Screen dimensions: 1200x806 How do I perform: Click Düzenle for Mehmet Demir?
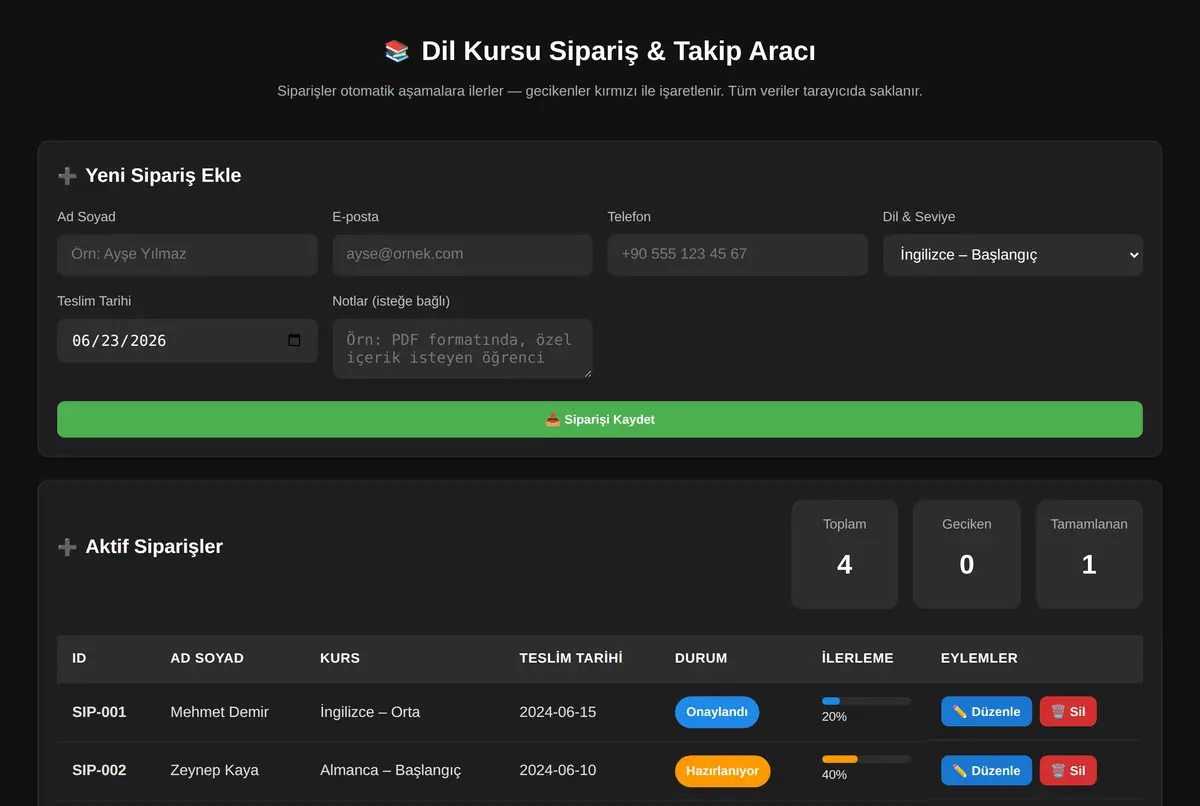[986, 712]
